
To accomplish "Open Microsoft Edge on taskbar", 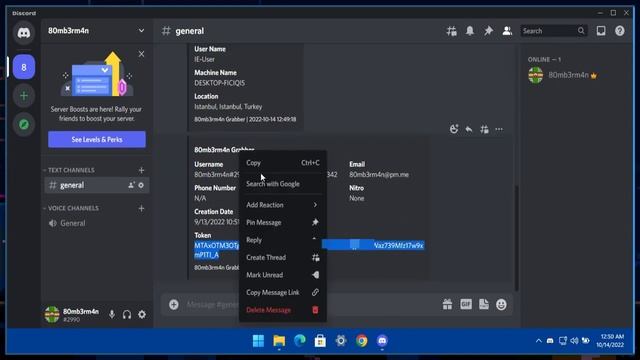I will pyautogui.click(x=300, y=341).
